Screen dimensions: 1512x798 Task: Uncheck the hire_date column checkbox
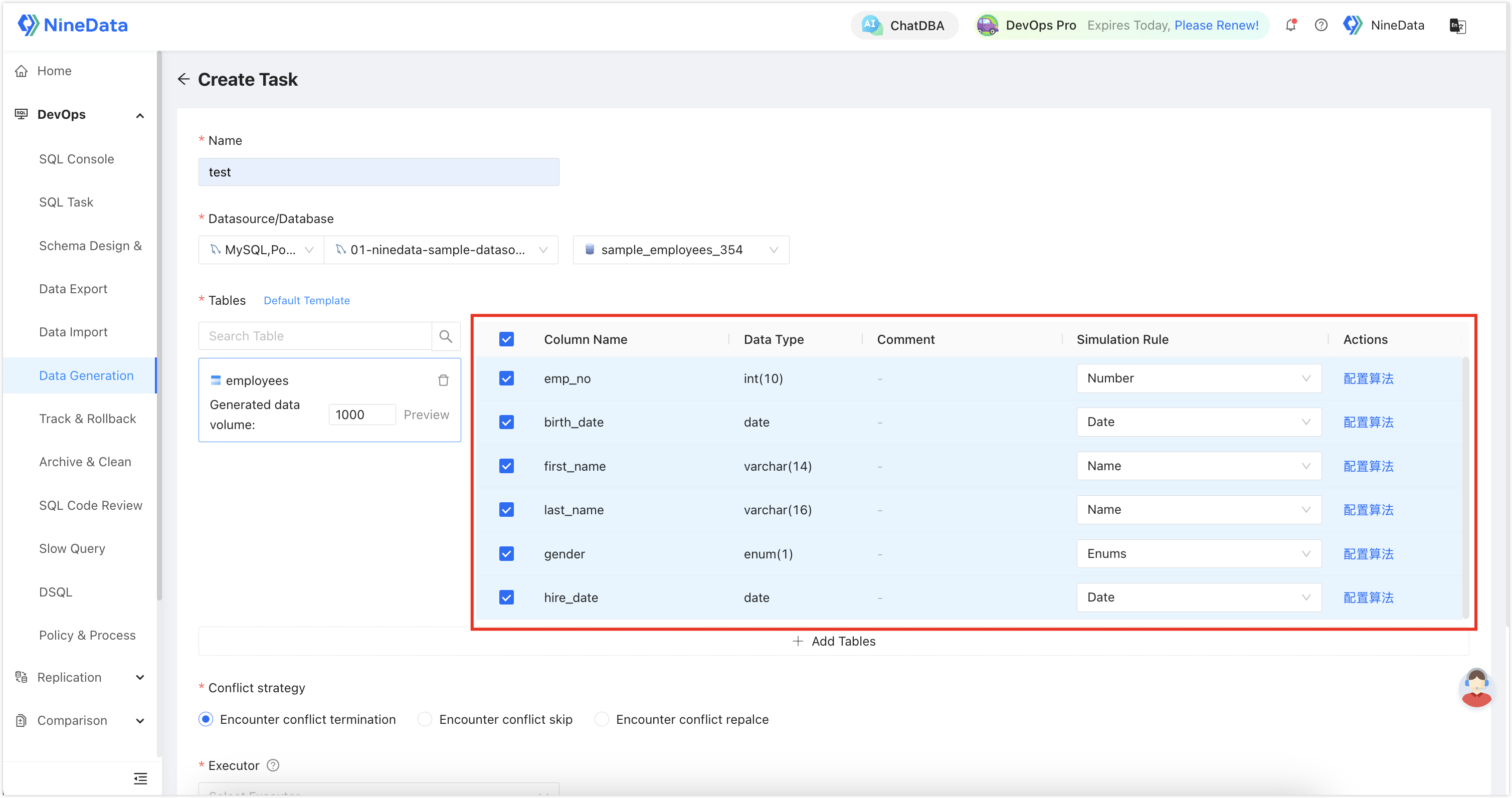(x=506, y=597)
